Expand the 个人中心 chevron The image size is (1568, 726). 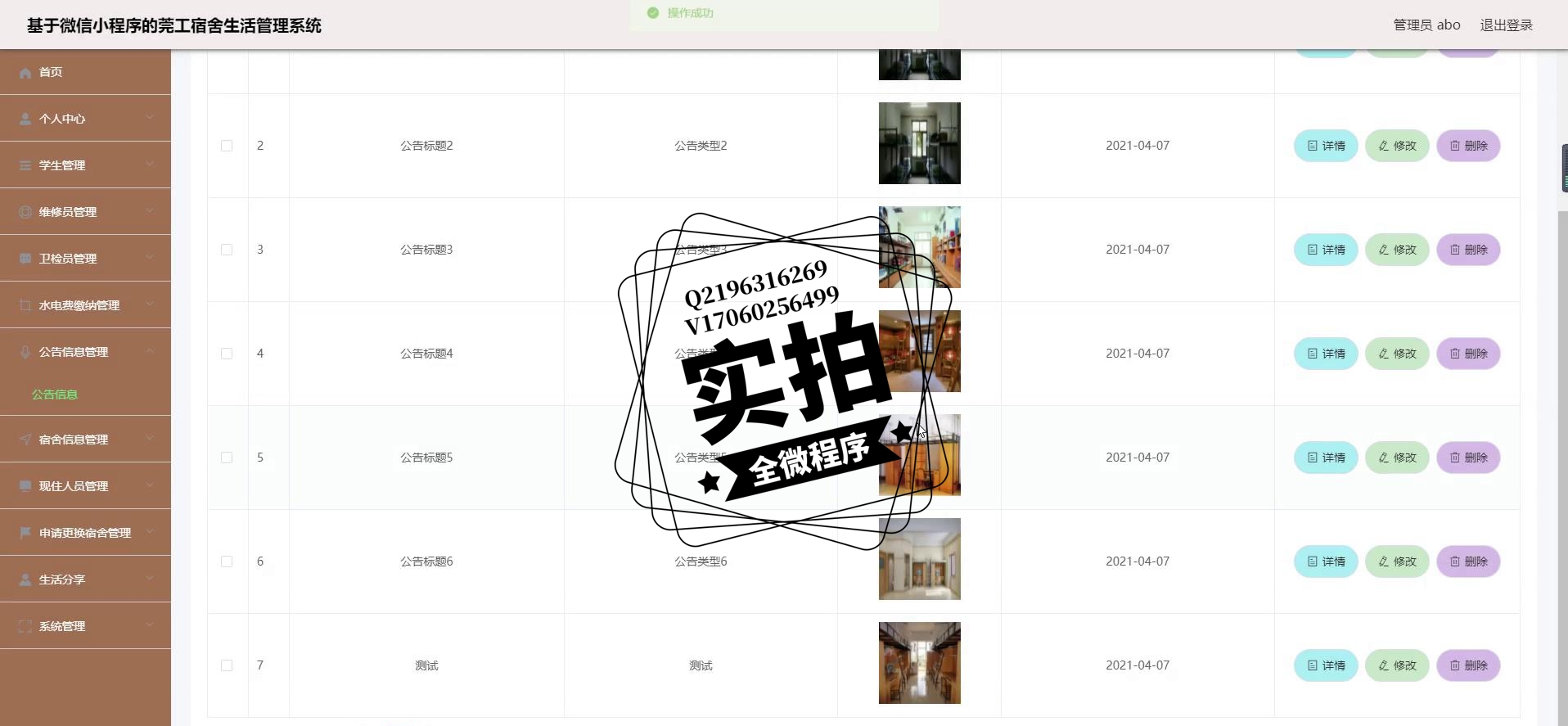point(150,118)
